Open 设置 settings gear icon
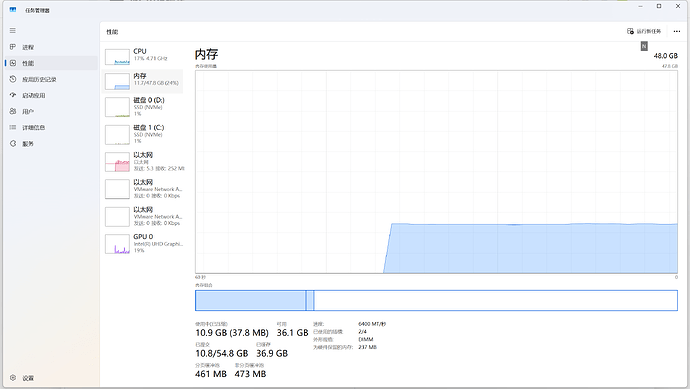Viewport: 690px width, 389px height. (13, 378)
